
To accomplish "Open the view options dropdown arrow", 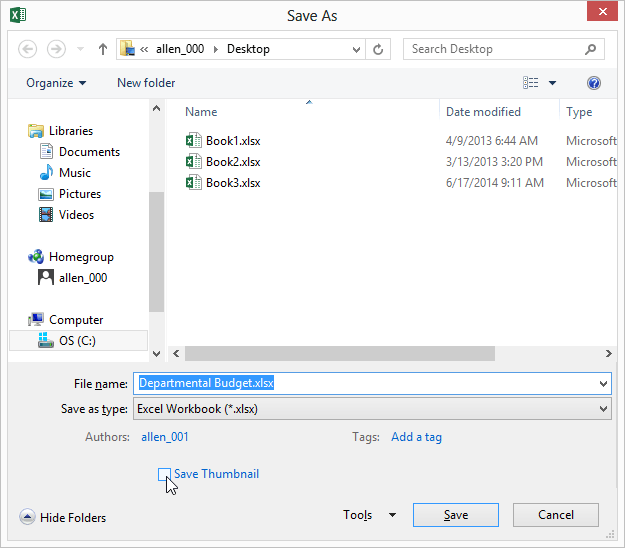I will coord(552,83).
